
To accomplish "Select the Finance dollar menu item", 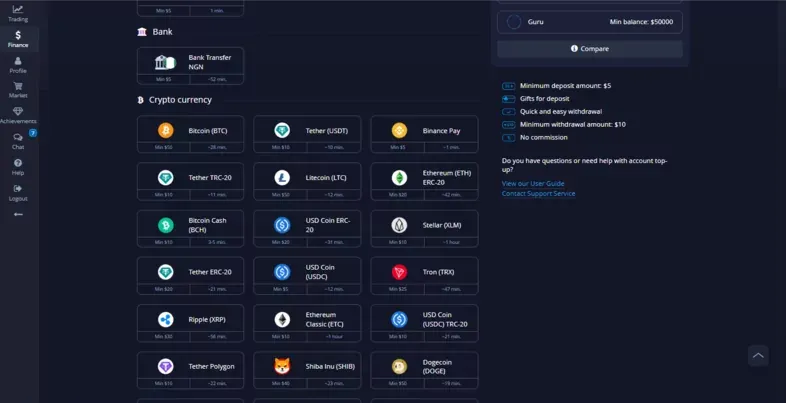I will pos(18,39).
